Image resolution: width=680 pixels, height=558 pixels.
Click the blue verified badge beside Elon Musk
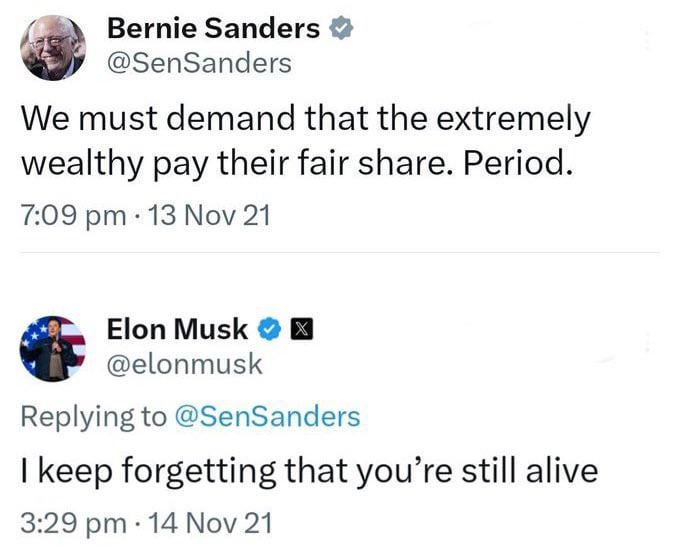tap(270, 329)
